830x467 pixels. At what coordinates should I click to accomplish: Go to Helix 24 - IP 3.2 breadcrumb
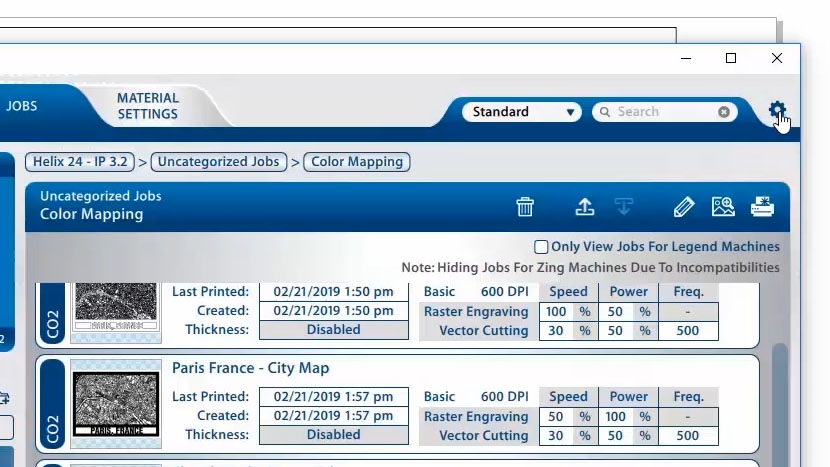[80, 161]
